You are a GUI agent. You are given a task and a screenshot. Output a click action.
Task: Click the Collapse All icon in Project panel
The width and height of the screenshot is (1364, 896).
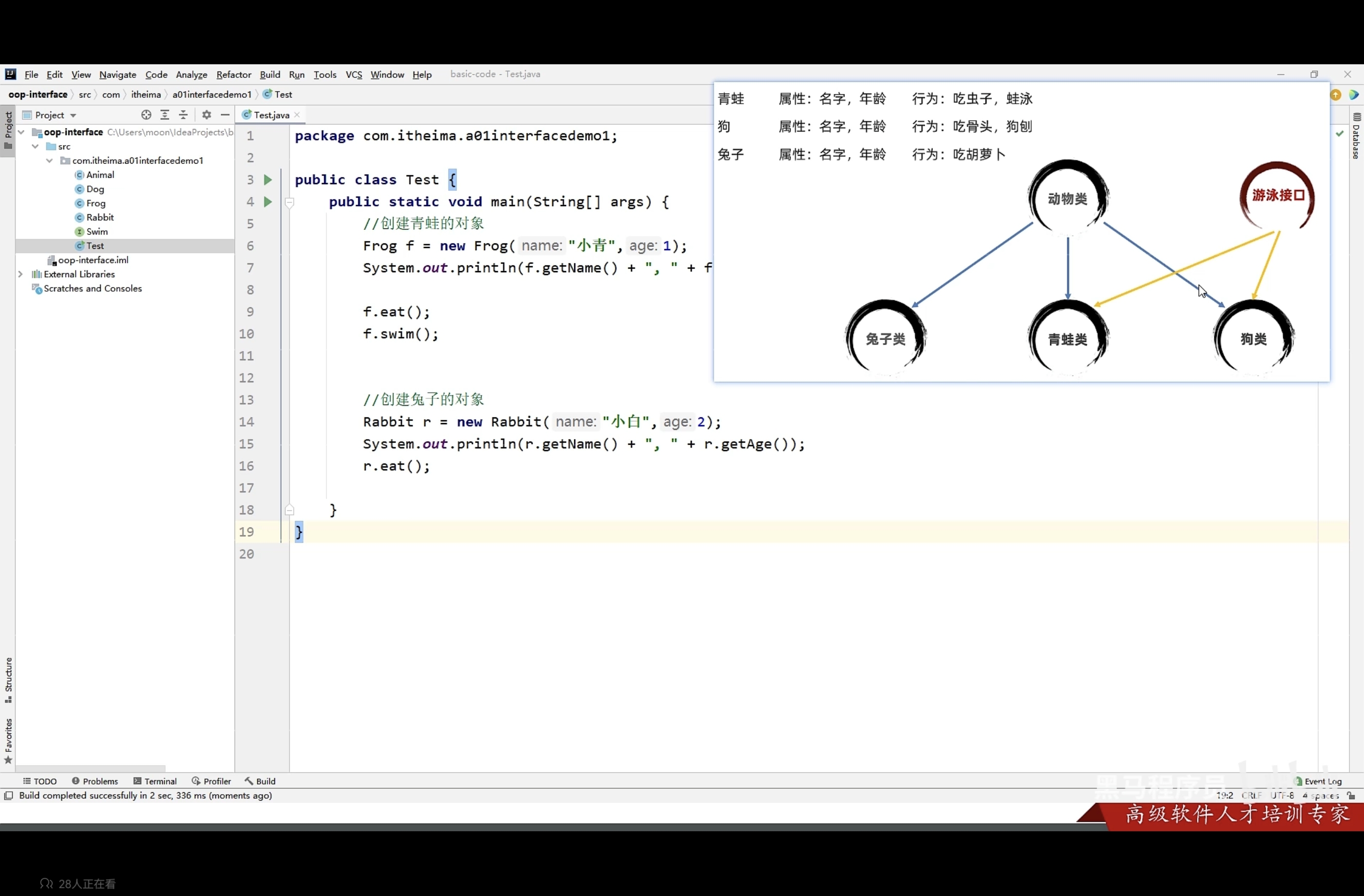tap(183, 115)
